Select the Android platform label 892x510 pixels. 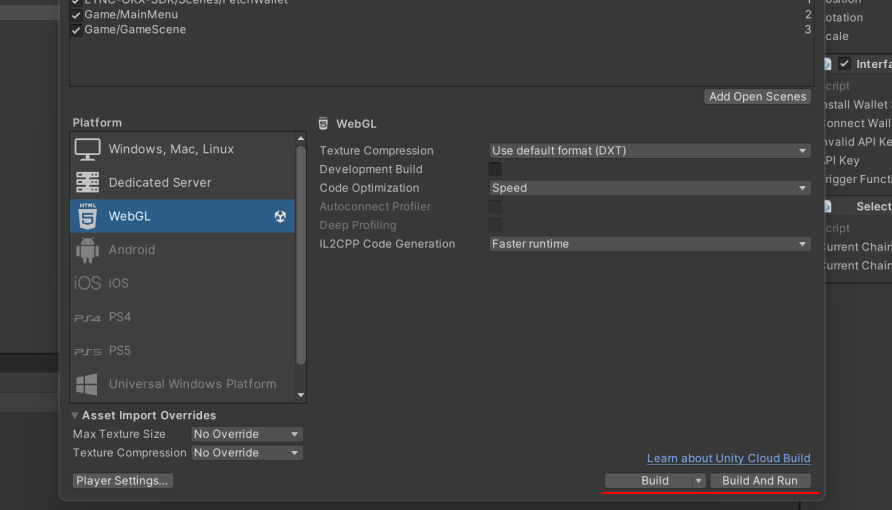point(132,250)
